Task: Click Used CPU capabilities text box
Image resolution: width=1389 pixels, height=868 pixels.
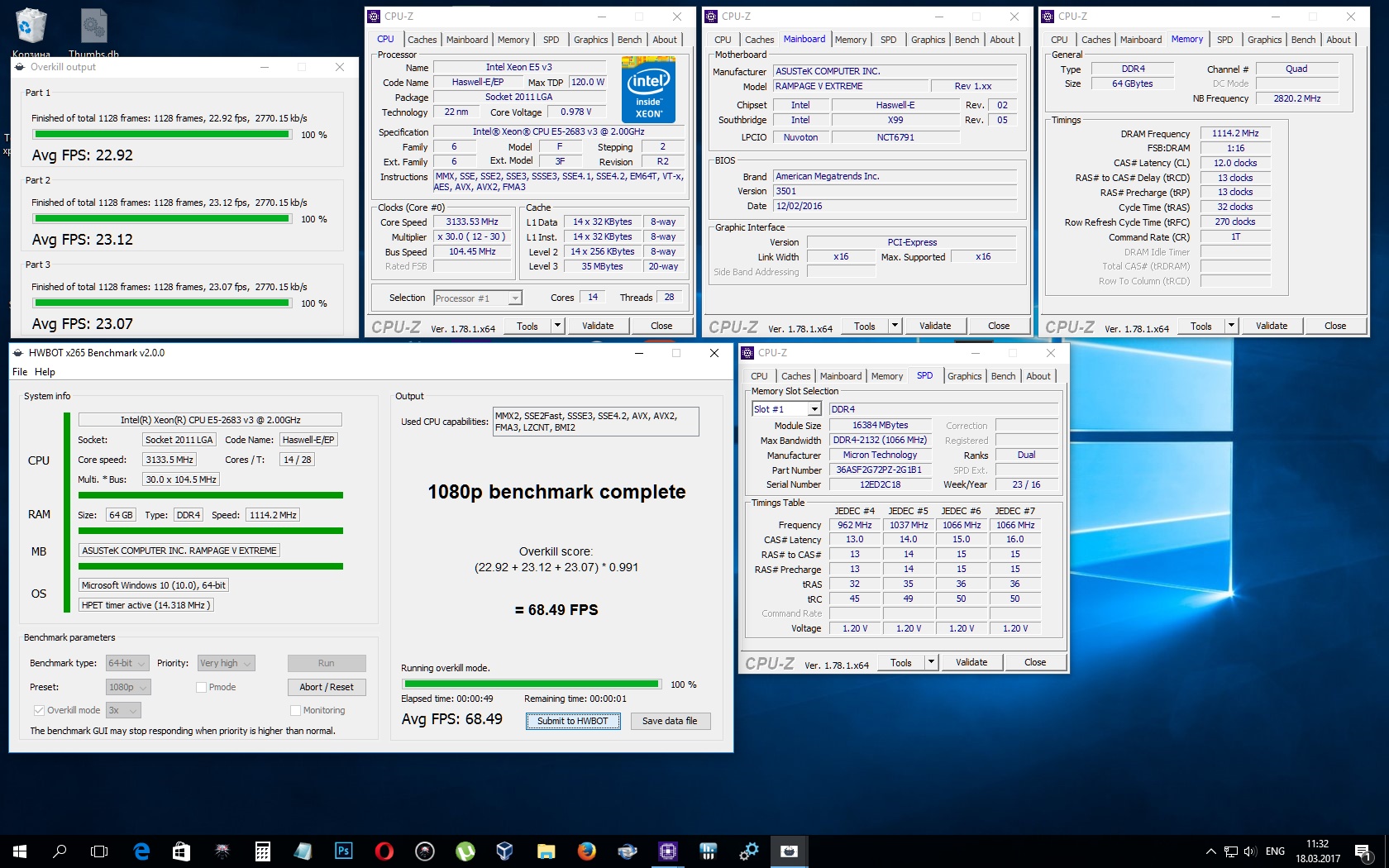Action: point(595,422)
